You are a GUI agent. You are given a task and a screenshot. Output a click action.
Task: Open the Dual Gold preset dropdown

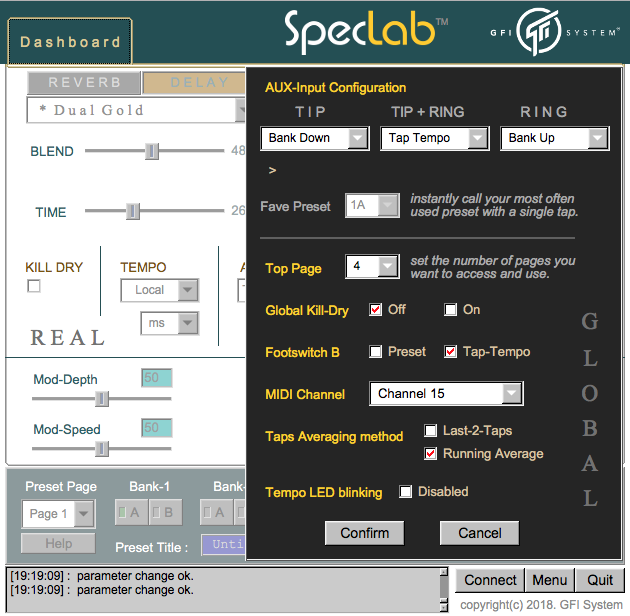click(x=136, y=110)
